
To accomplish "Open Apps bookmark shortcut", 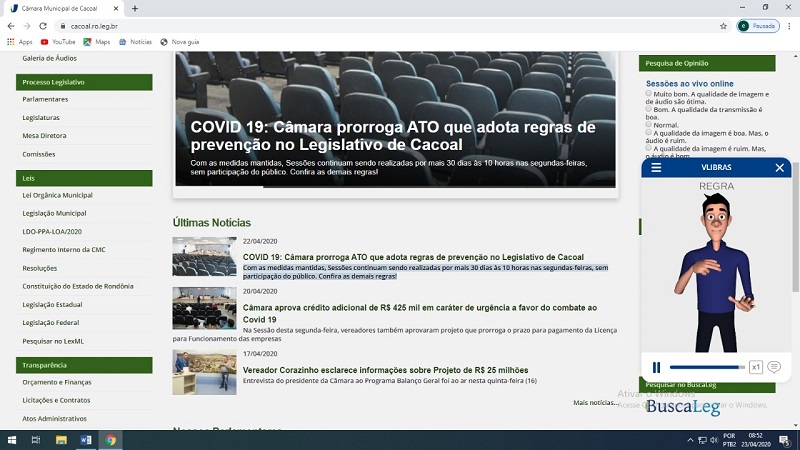I will point(19,42).
